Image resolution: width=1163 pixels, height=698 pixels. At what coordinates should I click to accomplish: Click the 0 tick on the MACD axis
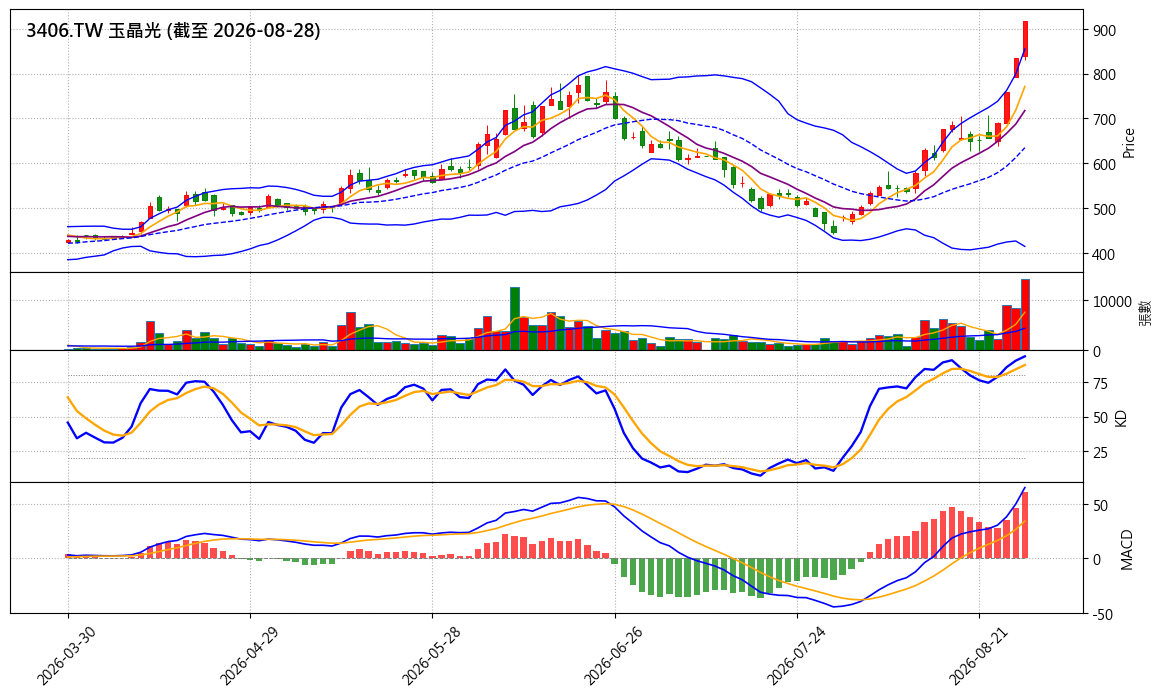1096,559
